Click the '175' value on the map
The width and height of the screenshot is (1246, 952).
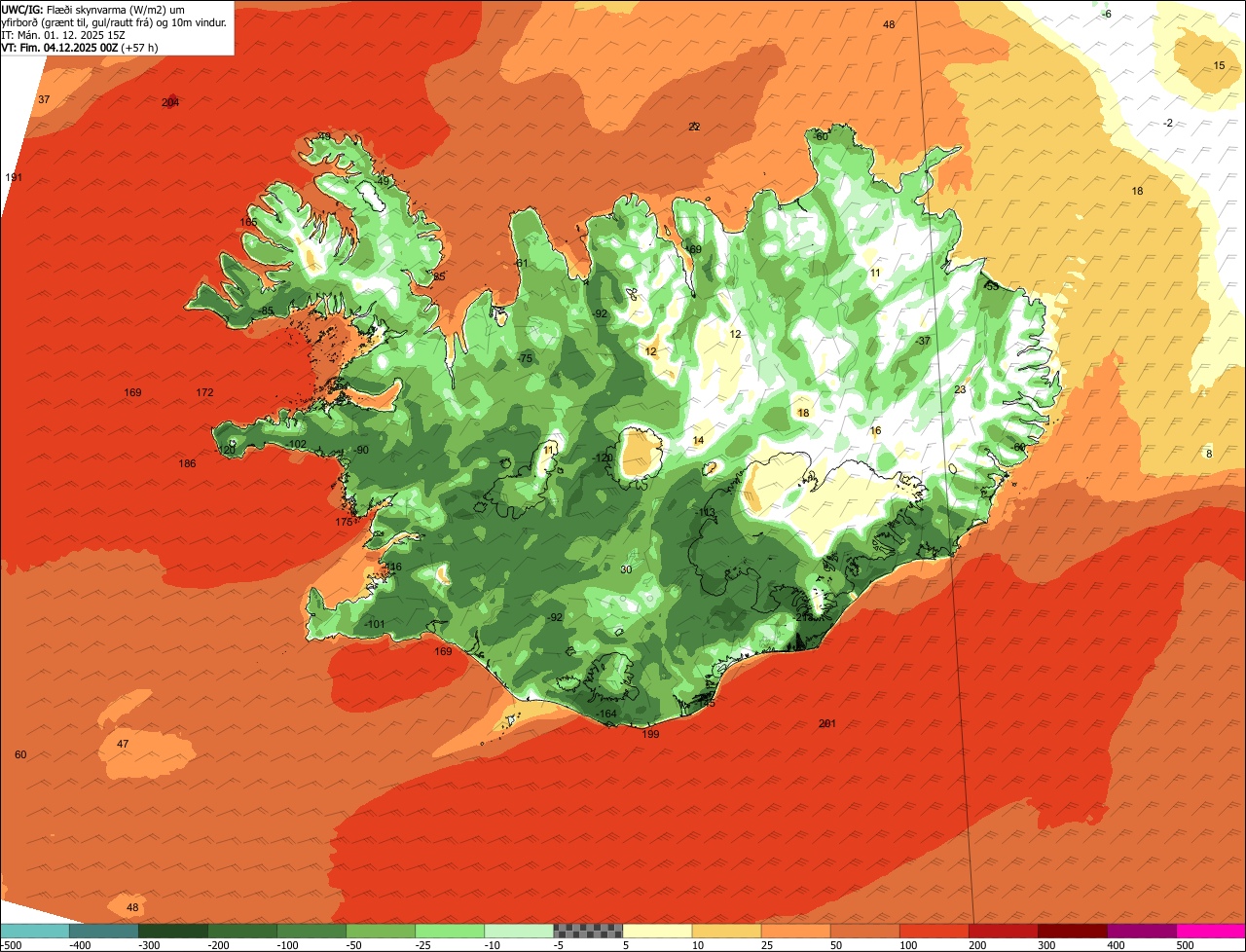tap(344, 523)
